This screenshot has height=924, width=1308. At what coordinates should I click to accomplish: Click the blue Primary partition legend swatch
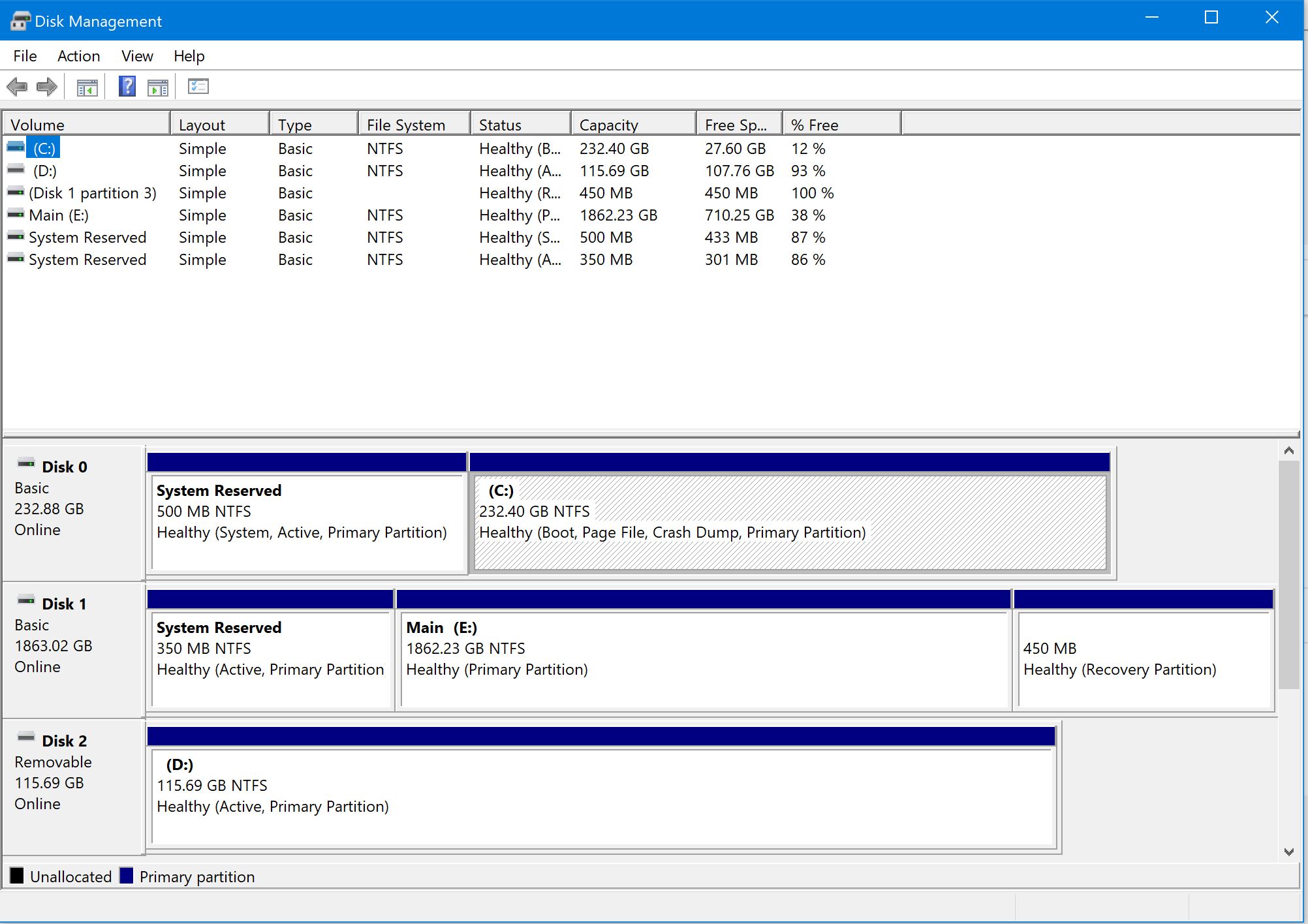pos(127,876)
